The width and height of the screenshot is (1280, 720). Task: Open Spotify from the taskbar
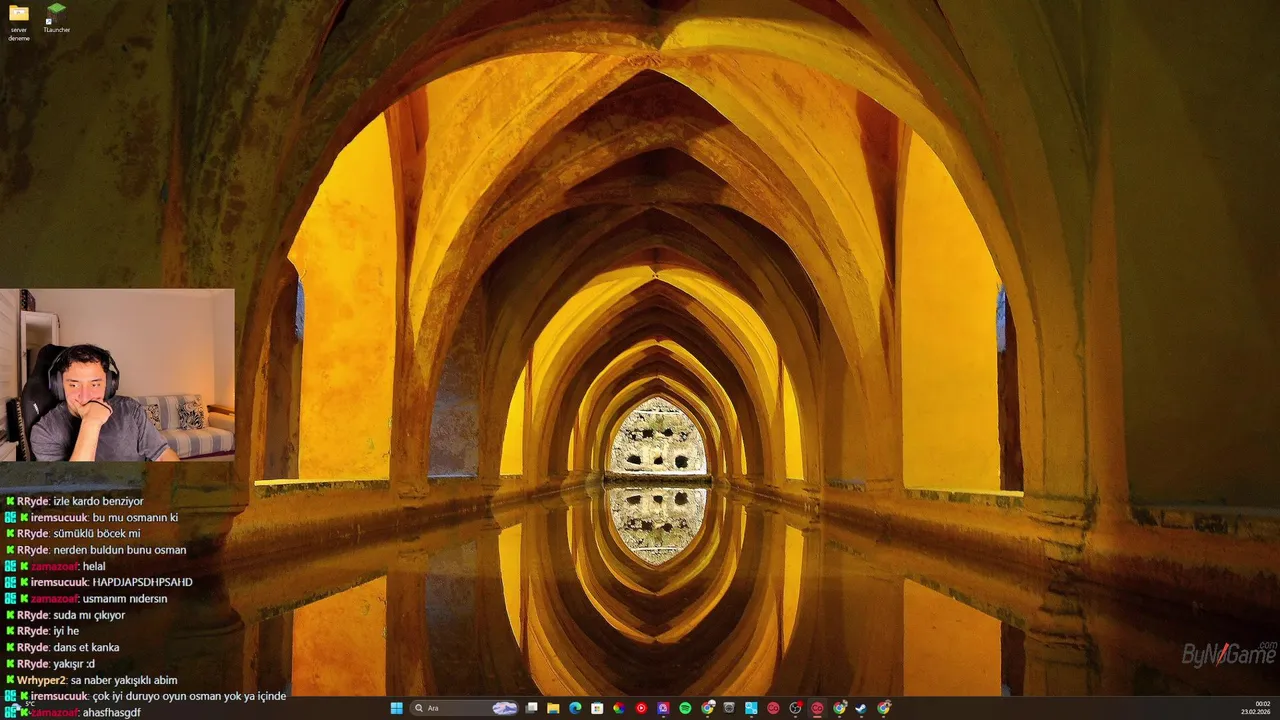click(x=685, y=708)
